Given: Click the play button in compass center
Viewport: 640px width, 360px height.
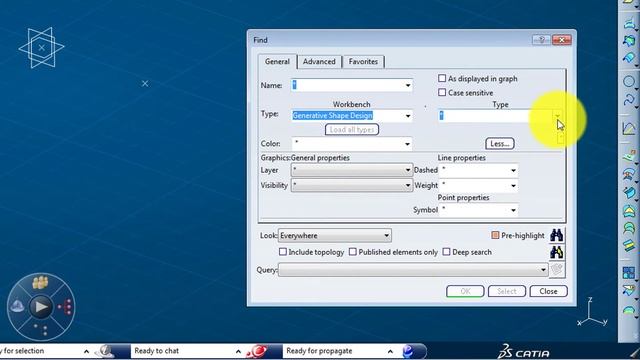Looking at the screenshot, I should coord(41,307).
